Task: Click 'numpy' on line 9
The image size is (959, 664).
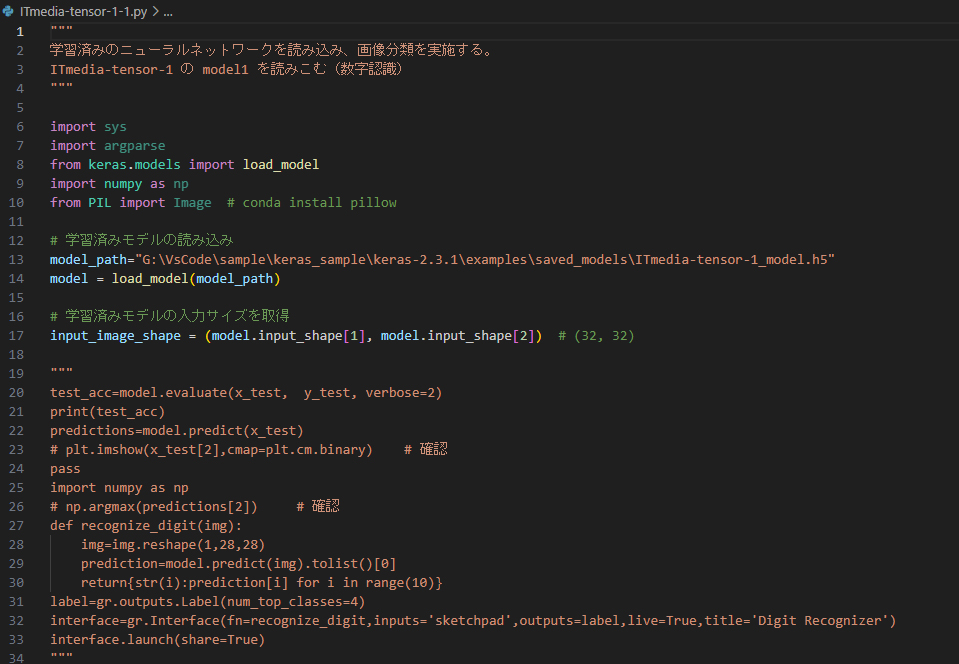Action: click(122, 183)
